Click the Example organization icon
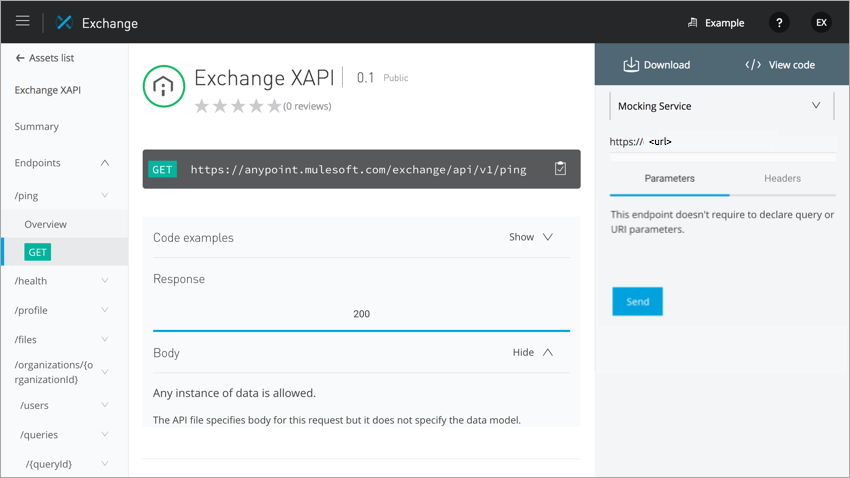 pos(692,23)
